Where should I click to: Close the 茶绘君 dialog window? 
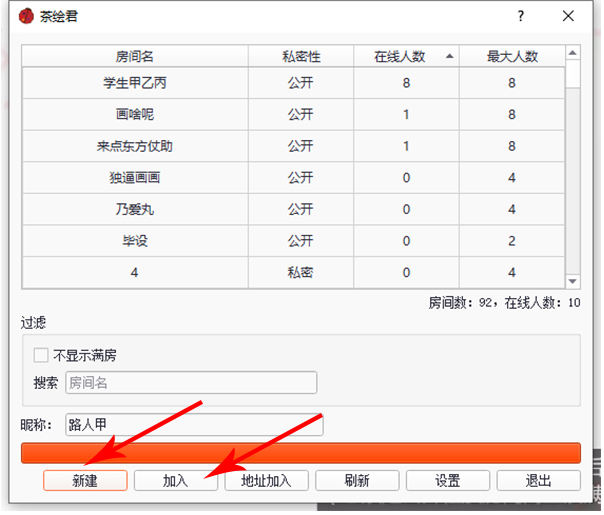click(568, 16)
